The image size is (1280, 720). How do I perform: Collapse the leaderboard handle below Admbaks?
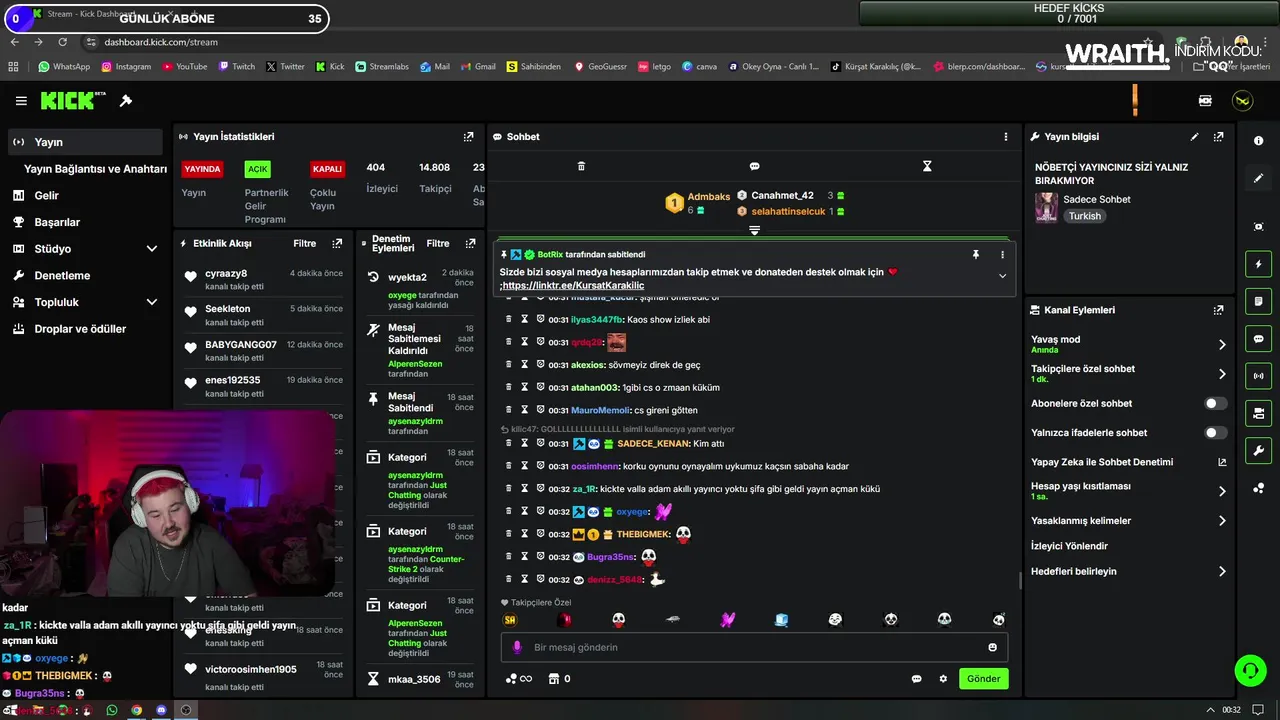754,230
